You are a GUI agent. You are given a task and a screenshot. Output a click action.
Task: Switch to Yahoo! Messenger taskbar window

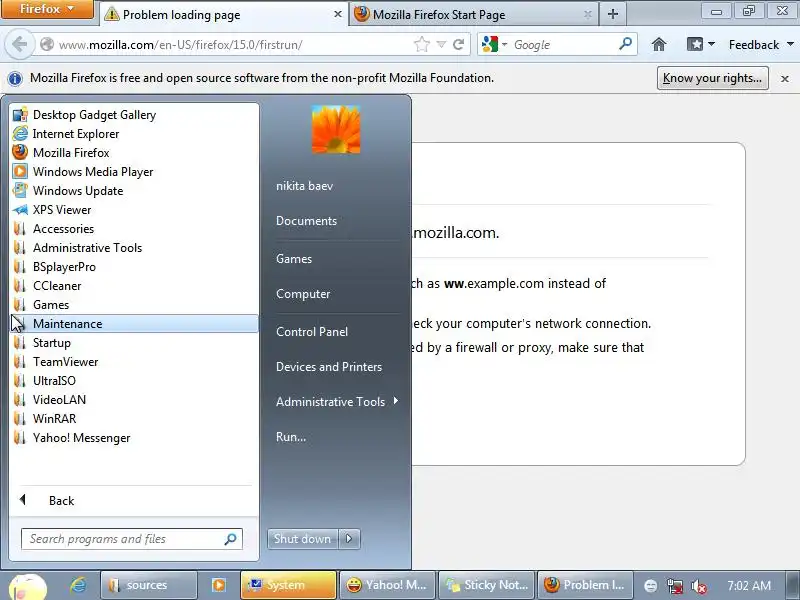(x=387, y=585)
